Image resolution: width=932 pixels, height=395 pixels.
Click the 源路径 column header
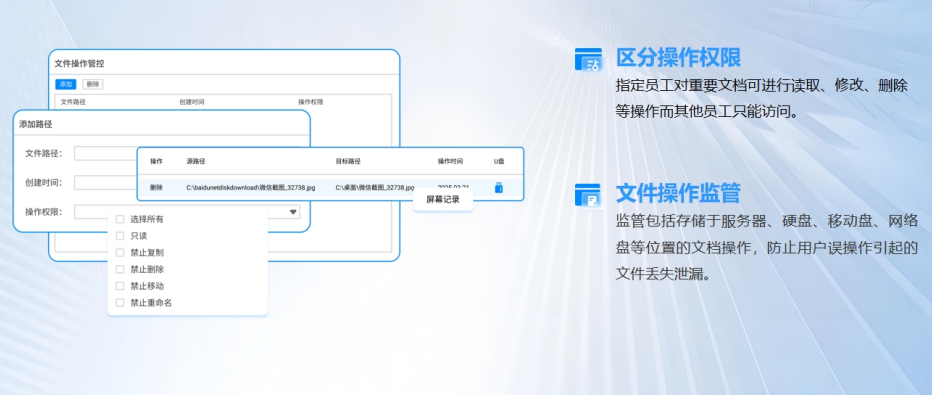(x=196, y=161)
